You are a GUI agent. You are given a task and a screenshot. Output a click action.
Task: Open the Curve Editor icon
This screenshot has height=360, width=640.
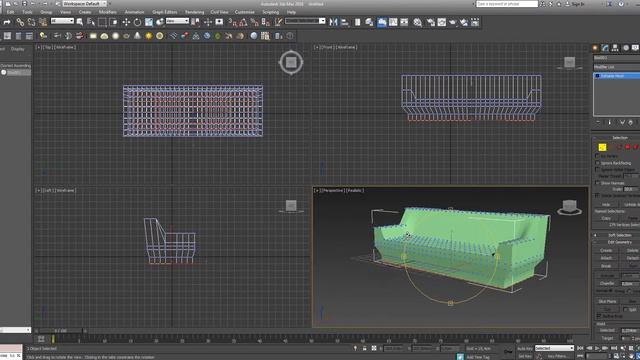(393, 22)
